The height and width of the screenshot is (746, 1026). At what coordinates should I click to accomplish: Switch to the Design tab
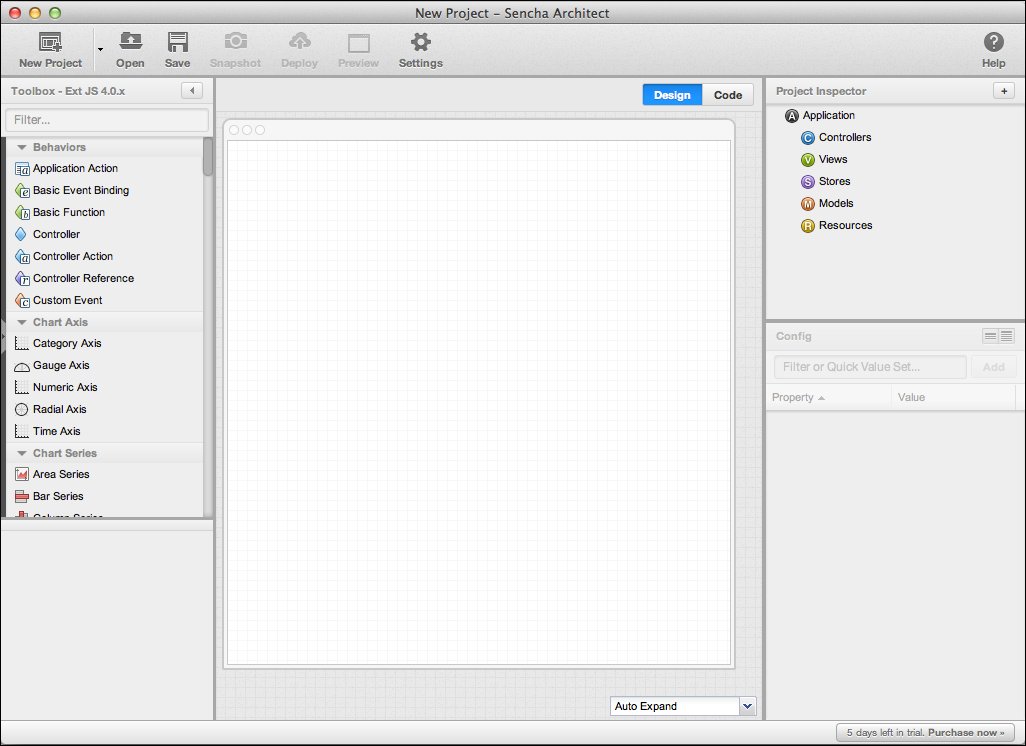click(672, 95)
